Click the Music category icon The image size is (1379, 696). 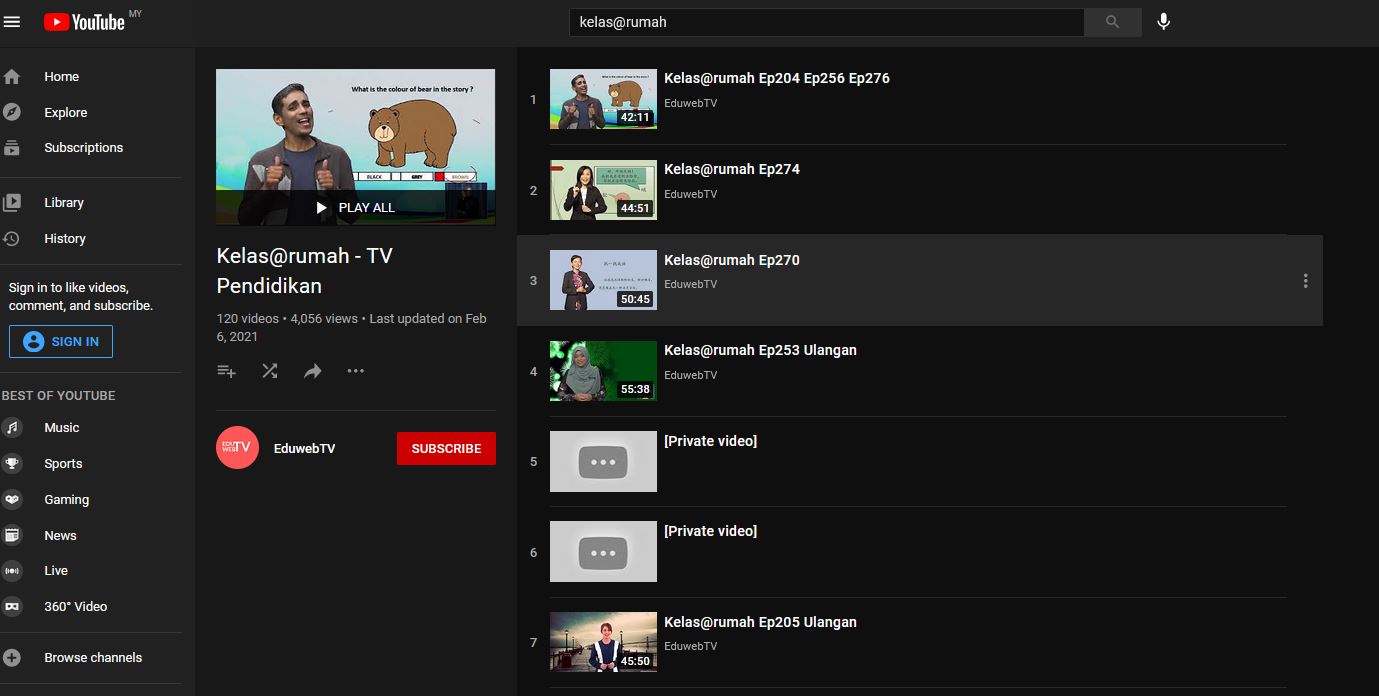click(x=12, y=428)
